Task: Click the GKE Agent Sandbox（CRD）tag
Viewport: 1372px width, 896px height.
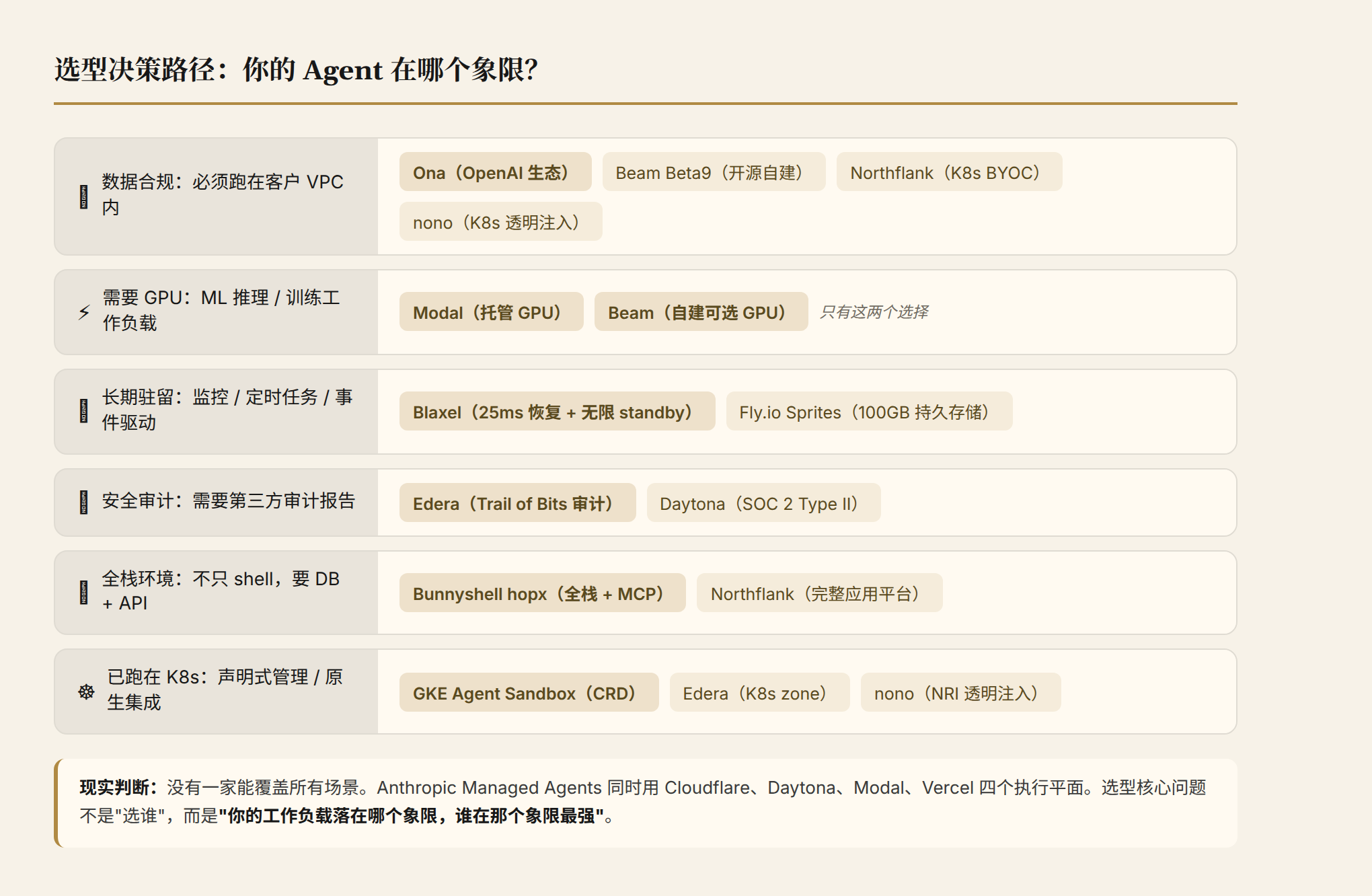Action: (529, 693)
